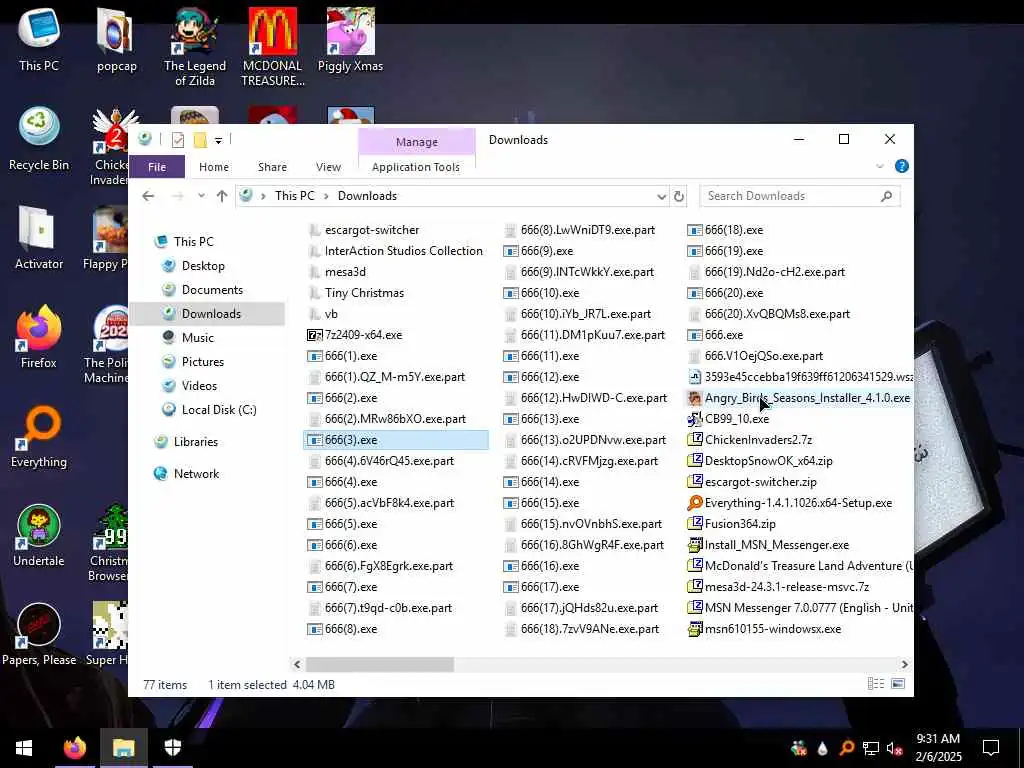1024x768 pixels.
Task: Open recent locations dropdown arrow
Action: pos(201,196)
